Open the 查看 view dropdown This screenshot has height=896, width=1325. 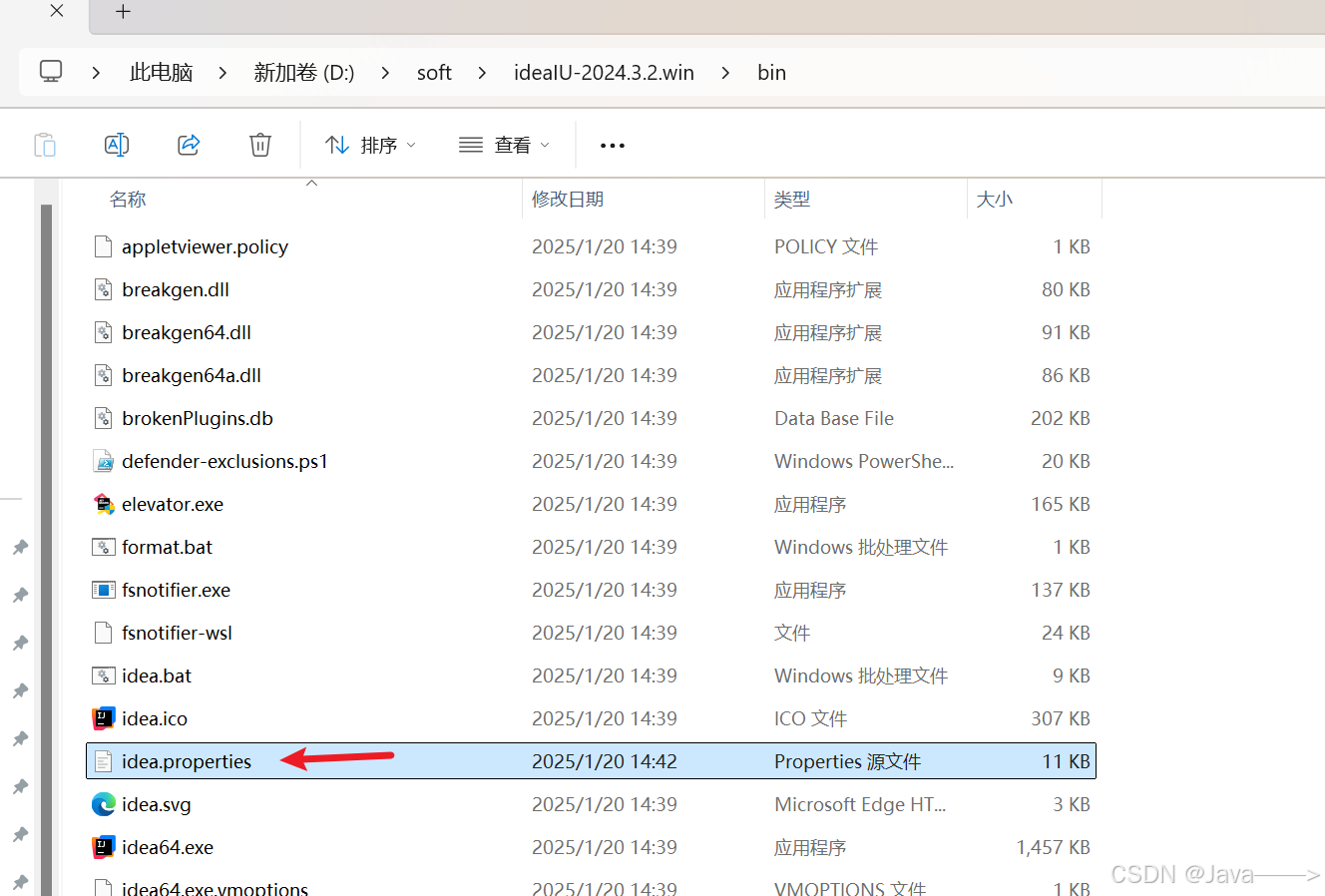pyautogui.click(x=504, y=146)
